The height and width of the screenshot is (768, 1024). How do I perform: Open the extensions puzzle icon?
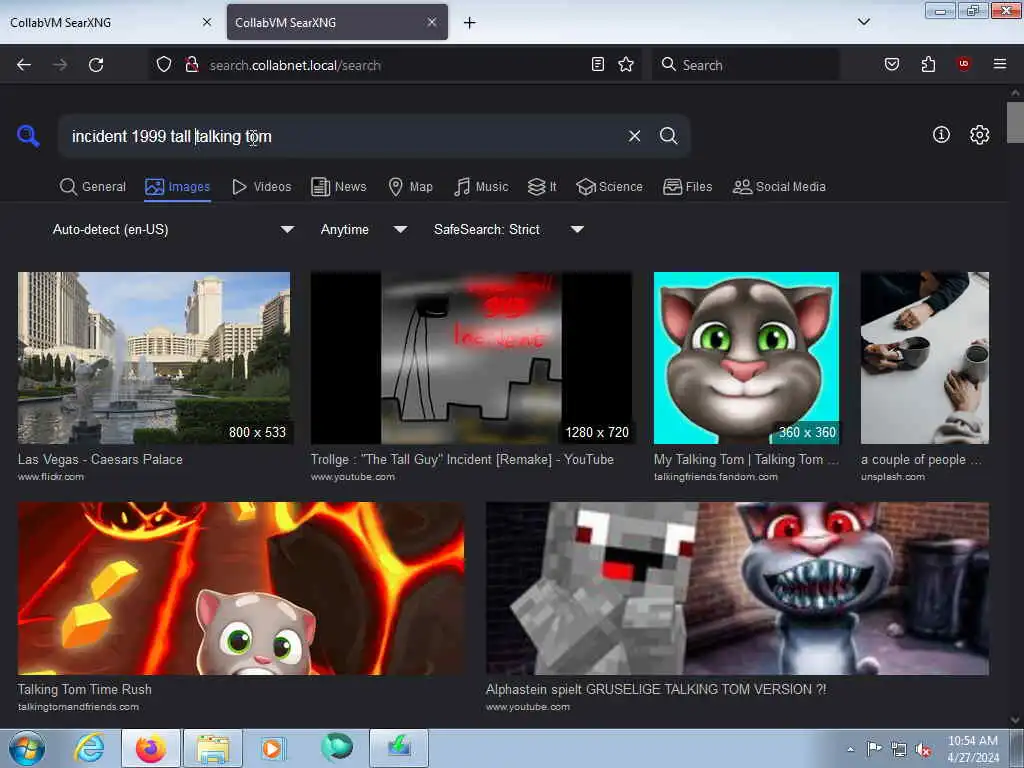tap(928, 64)
